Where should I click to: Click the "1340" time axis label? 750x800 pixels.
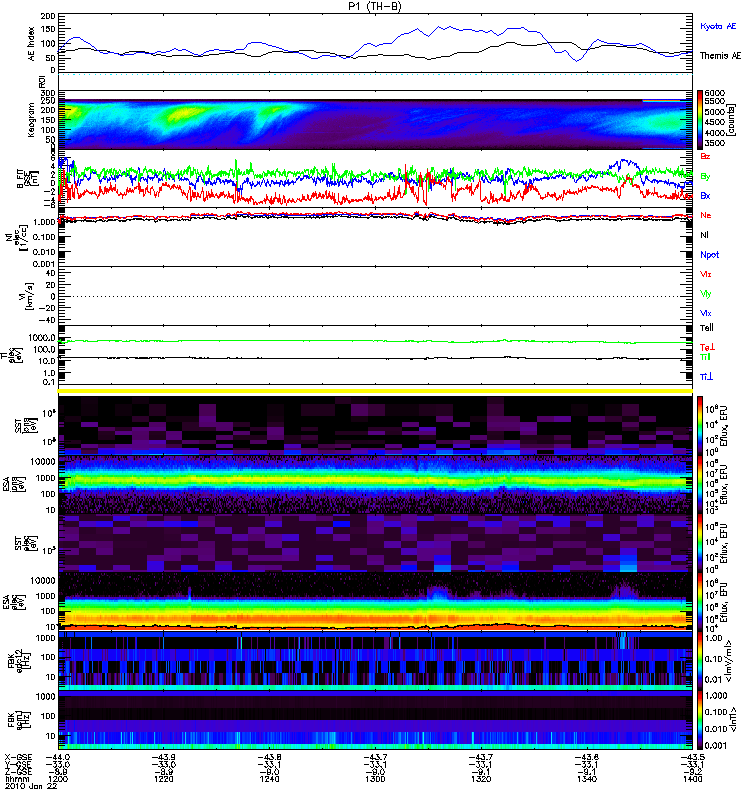point(587,779)
